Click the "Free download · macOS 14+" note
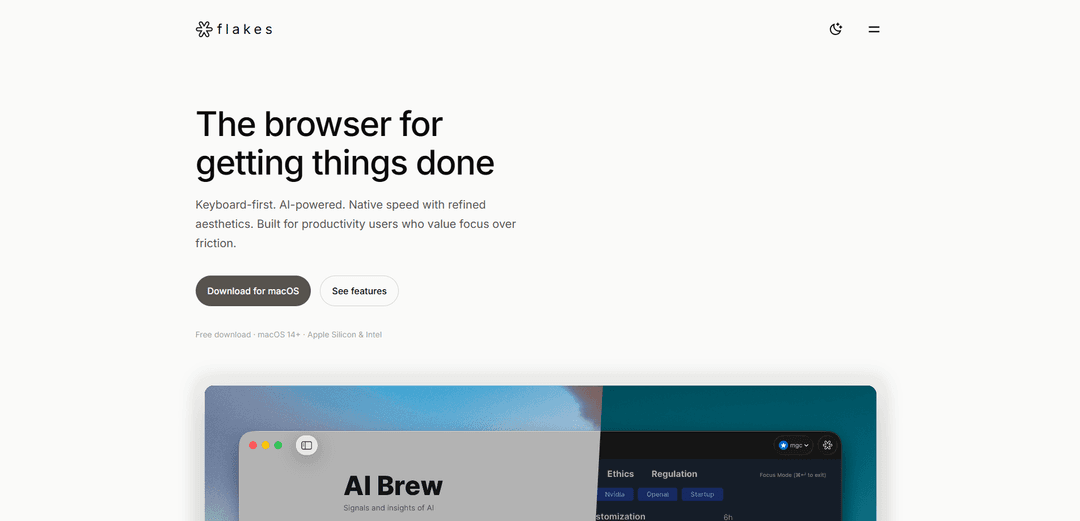The image size is (1080, 521). click(x=289, y=335)
